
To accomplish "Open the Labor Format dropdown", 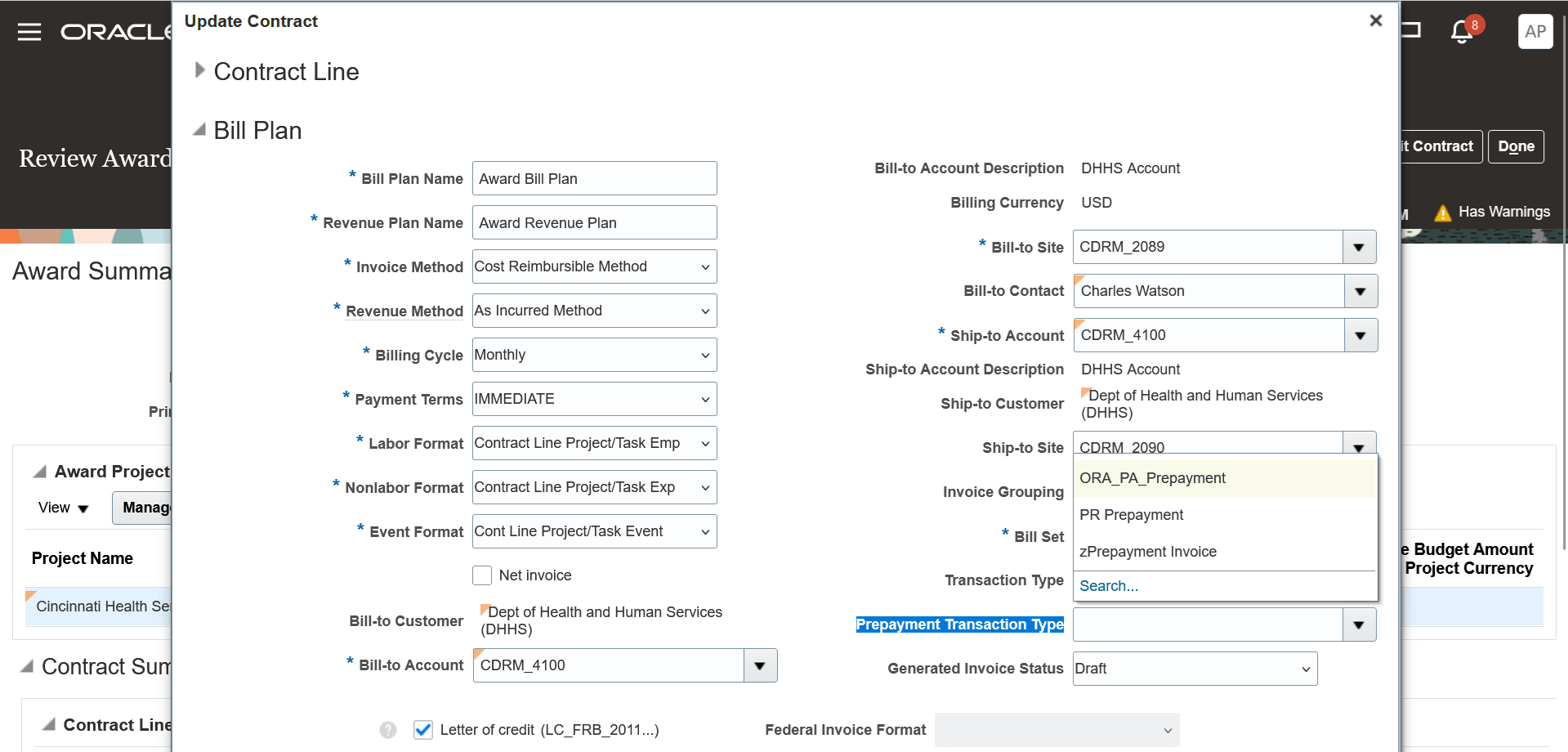I will [x=595, y=443].
